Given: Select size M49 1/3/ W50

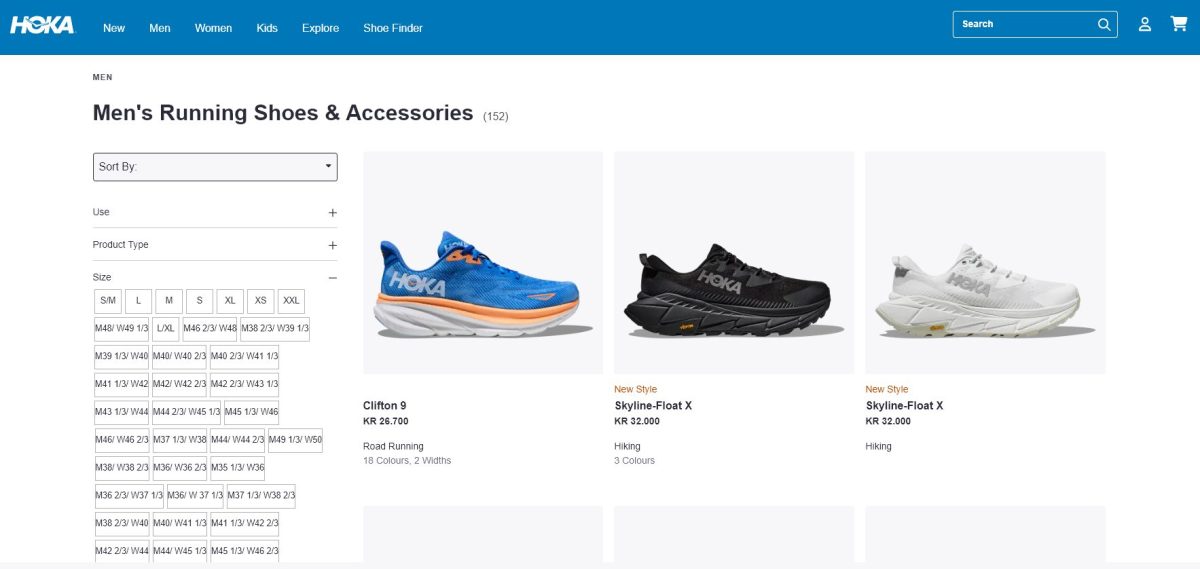Looking at the screenshot, I should click(x=295, y=440).
